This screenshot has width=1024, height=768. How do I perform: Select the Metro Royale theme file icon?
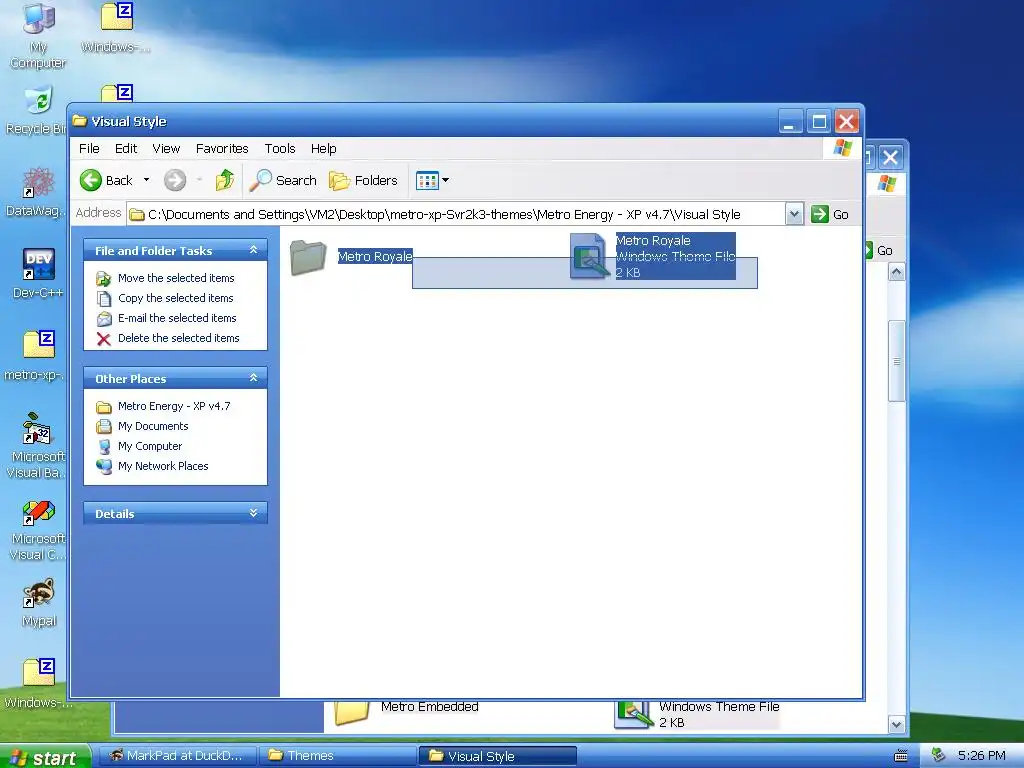[588, 256]
